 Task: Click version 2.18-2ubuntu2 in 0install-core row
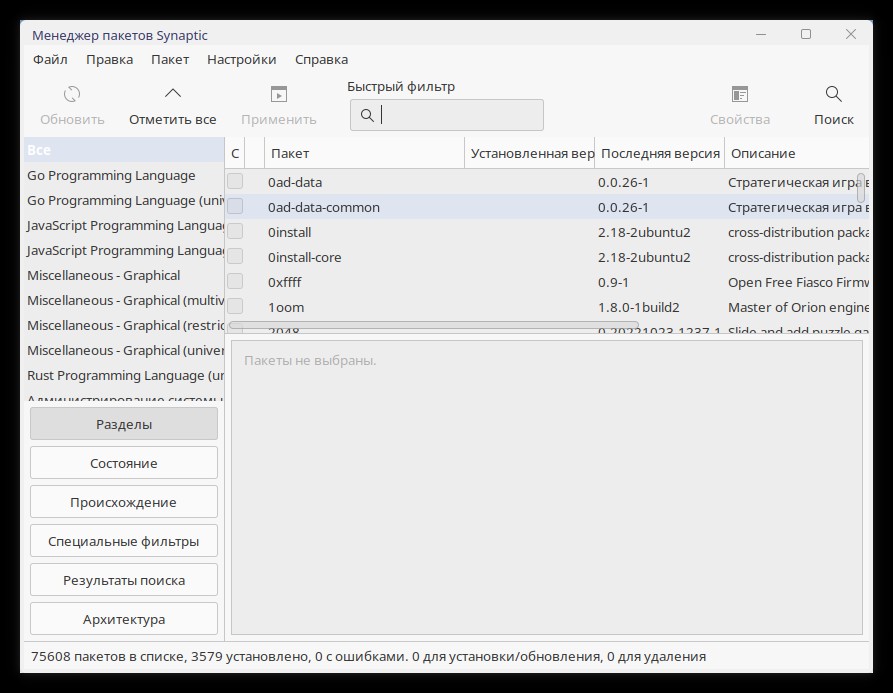click(x=644, y=257)
